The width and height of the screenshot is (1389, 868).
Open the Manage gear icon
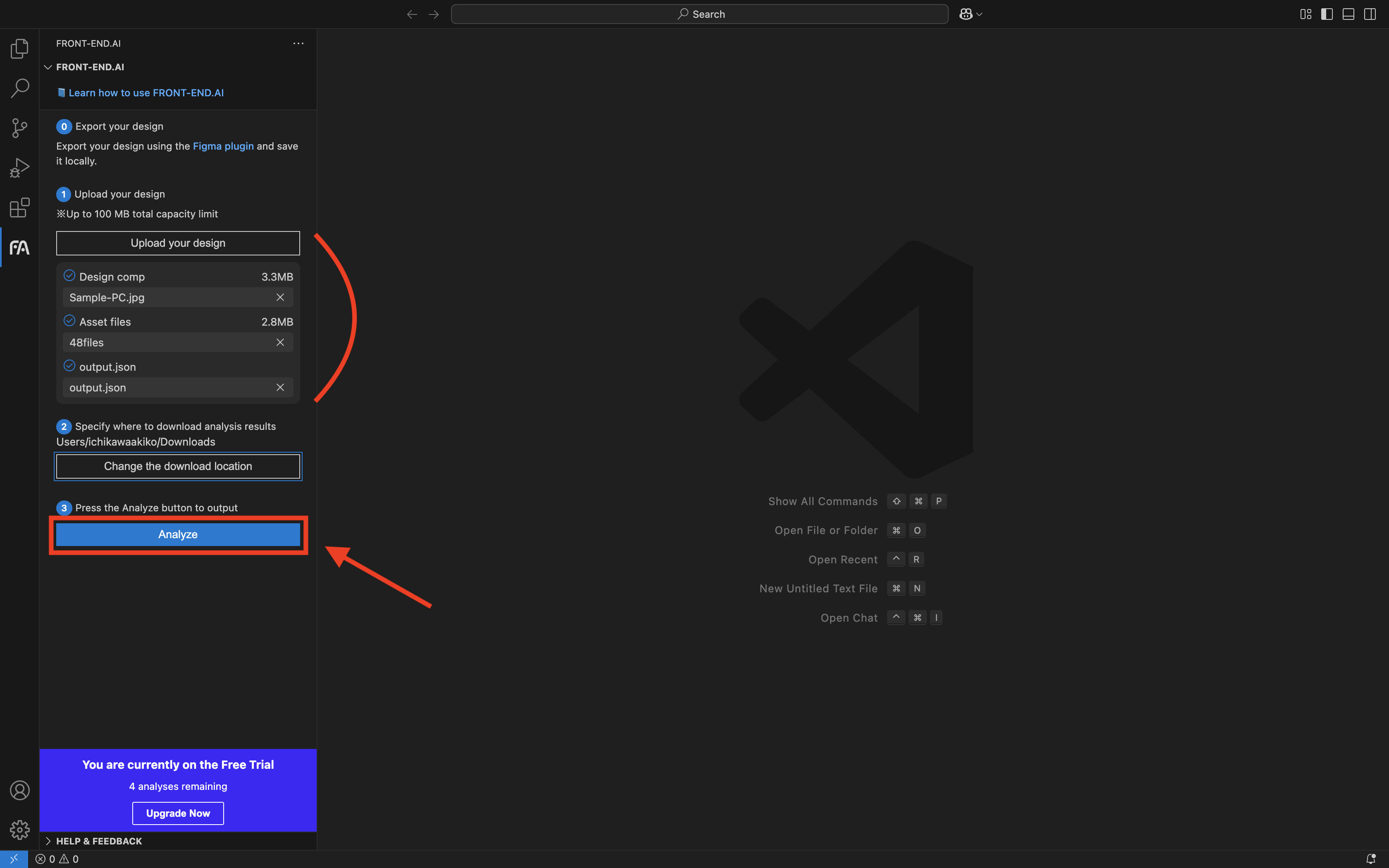(19, 830)
